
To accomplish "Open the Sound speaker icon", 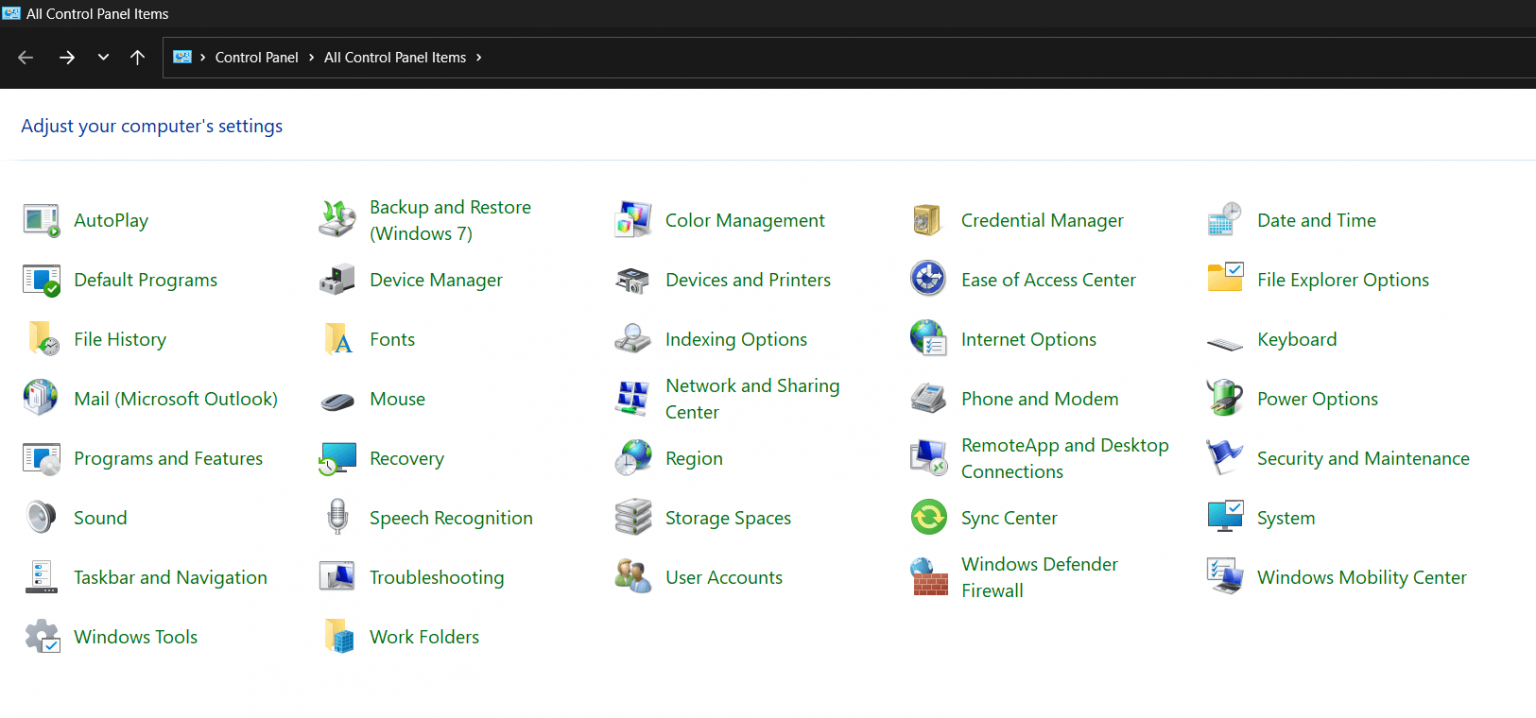I will coord(41,518).
